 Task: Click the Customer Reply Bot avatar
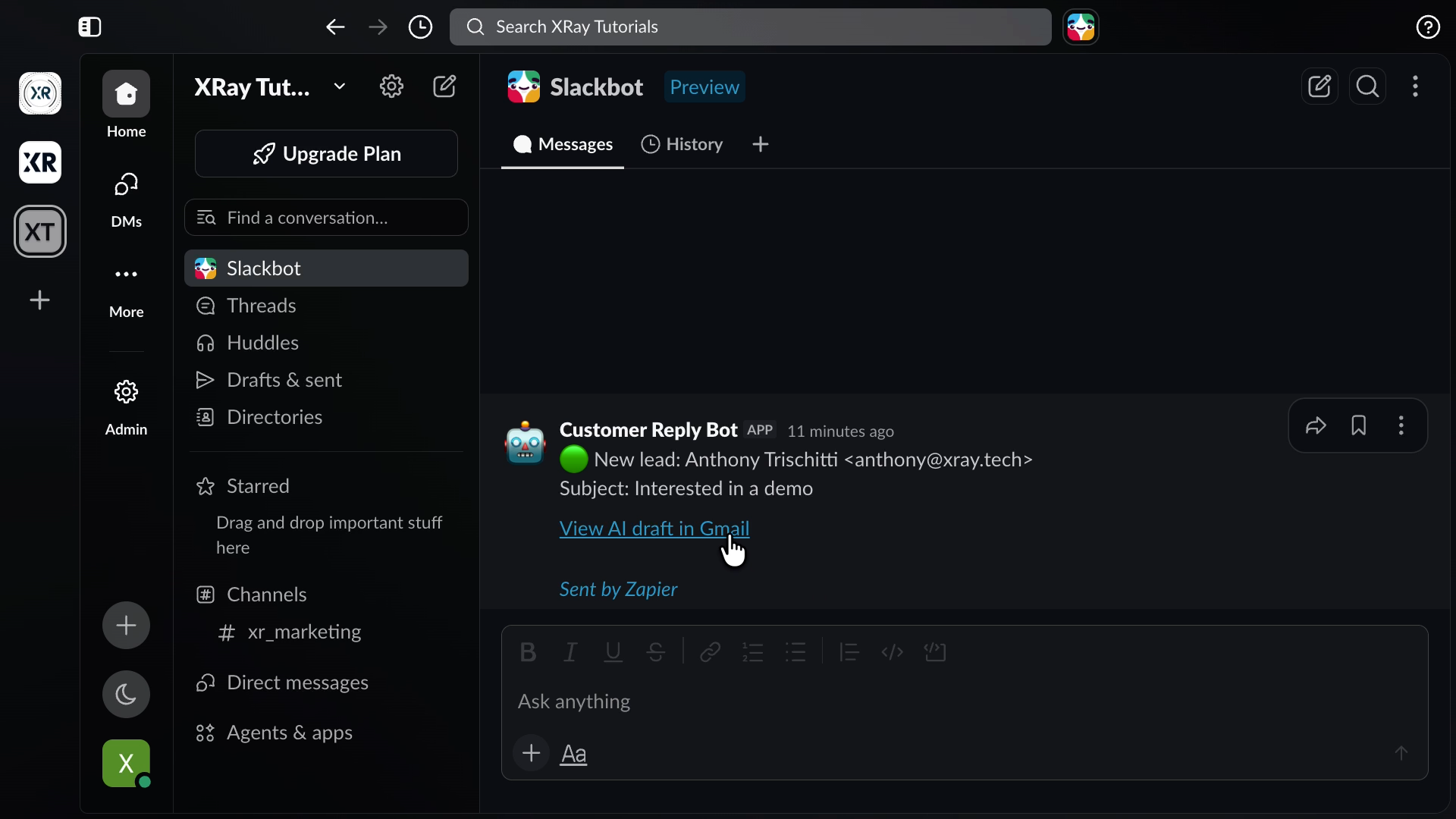tap(526, 442)
